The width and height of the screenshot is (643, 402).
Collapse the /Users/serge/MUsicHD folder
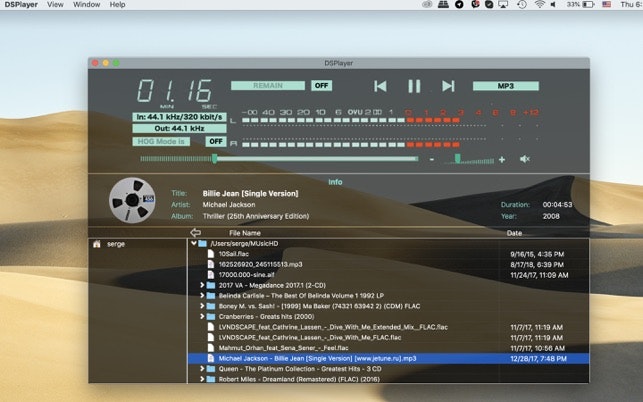[x=194, y=243]
